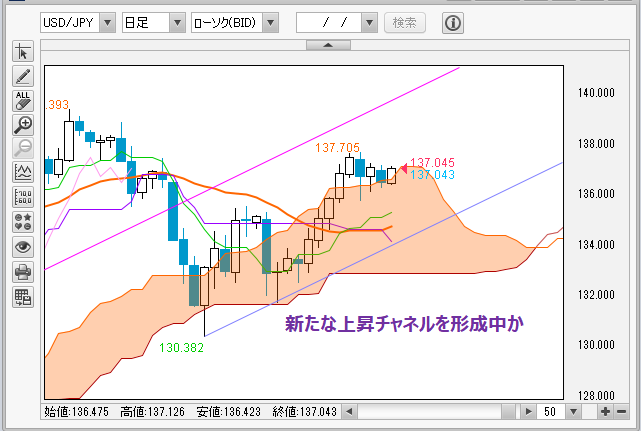Click the zoom in magnifier
This screenshot has width=641, height=431.
click(23, 125)
